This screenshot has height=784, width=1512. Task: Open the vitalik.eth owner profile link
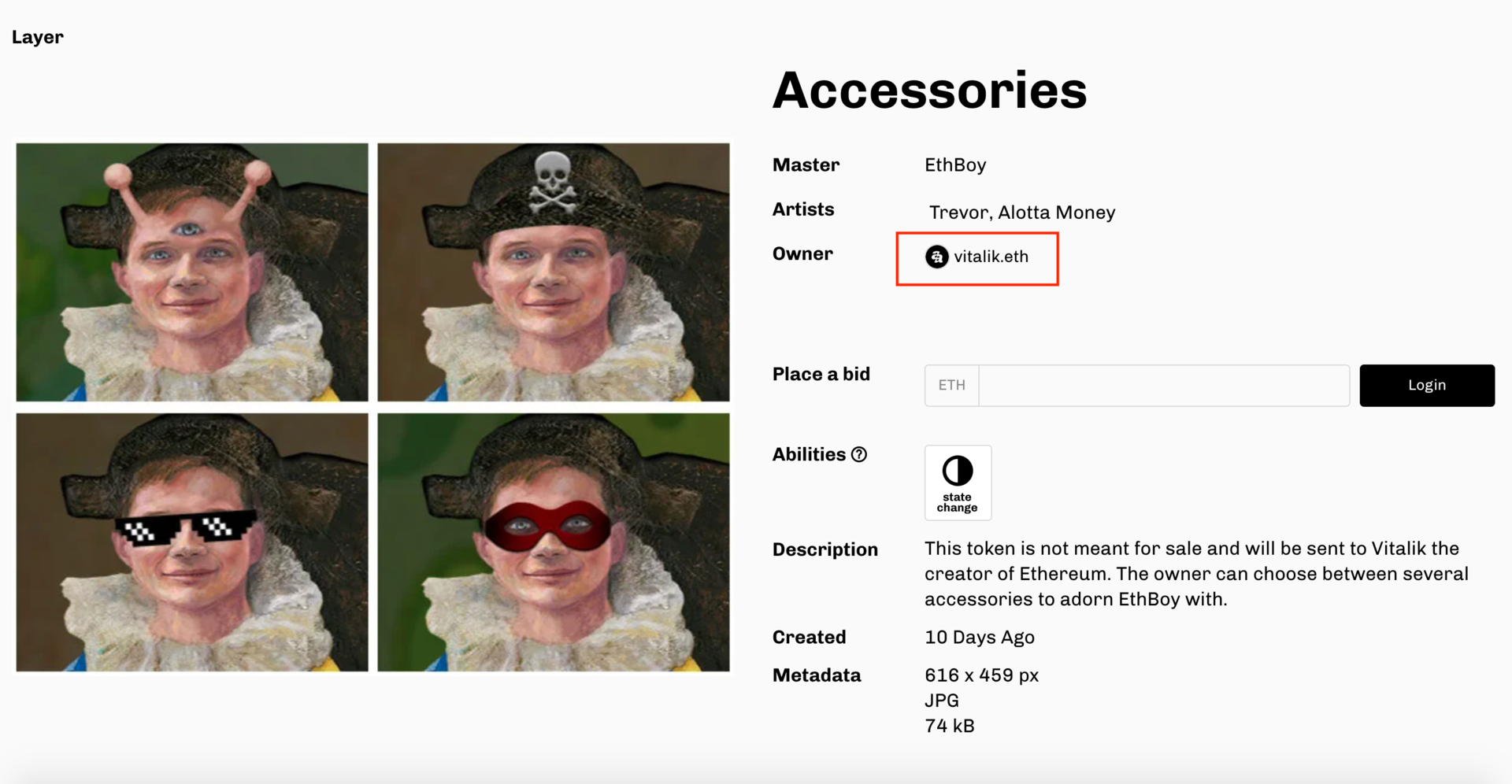pyautogui.click(x=991, y=257)
